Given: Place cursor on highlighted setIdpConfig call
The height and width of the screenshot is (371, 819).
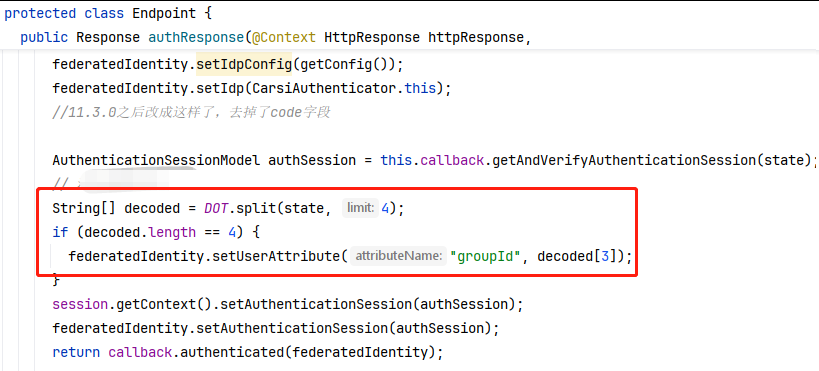Looking at the screenshot, I should coord(244,65).
